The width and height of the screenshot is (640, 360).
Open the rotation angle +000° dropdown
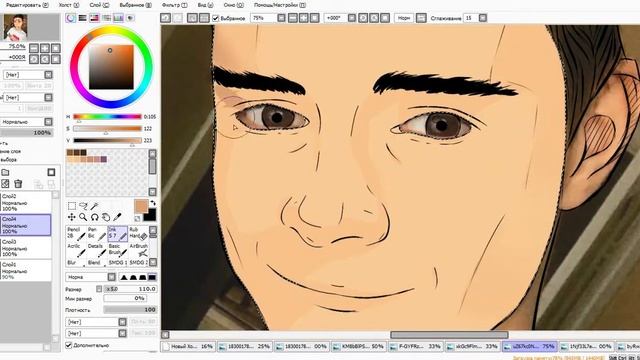coord(352,18)
